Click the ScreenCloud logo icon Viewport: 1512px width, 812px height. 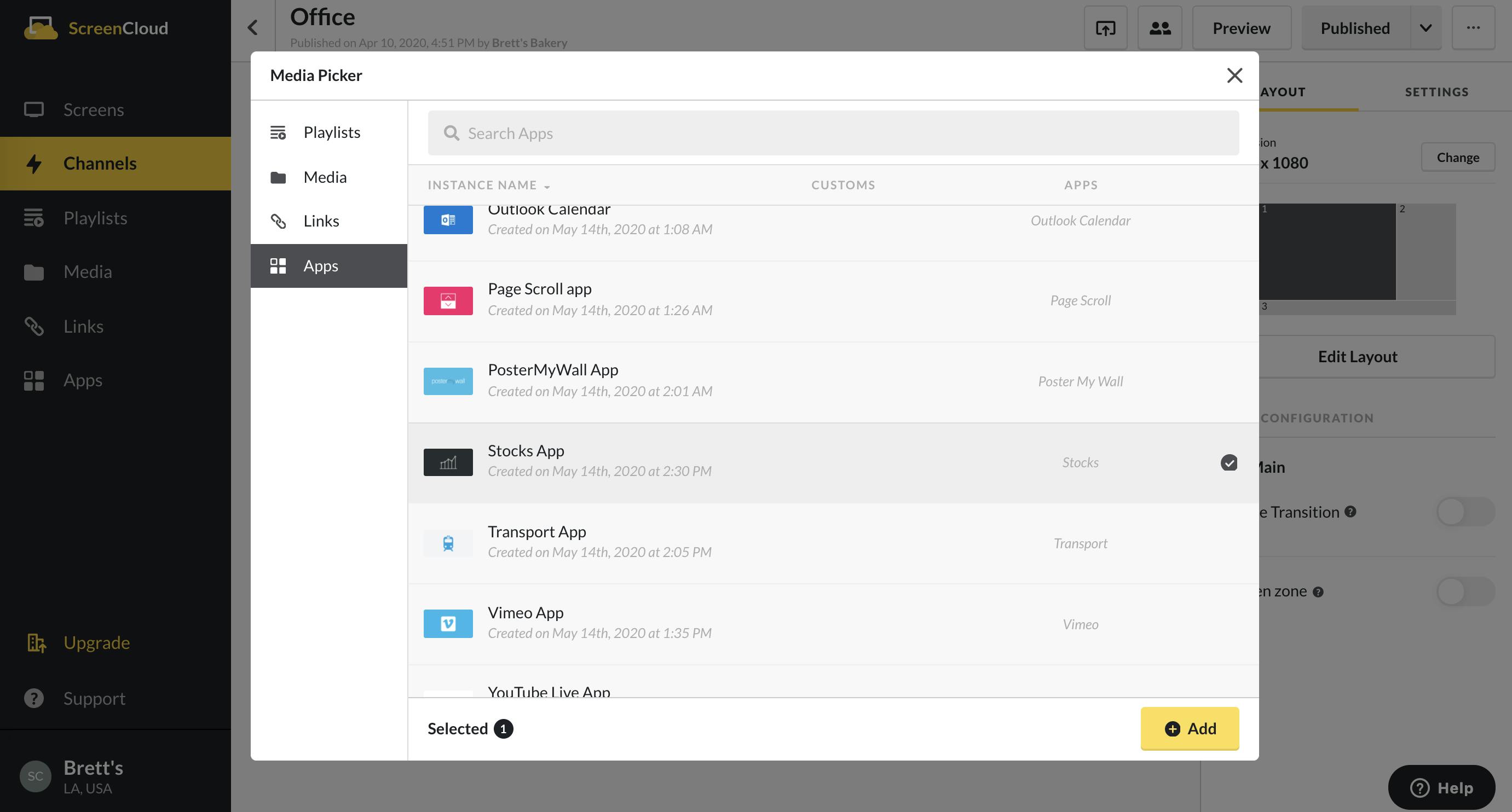(41, 27)
